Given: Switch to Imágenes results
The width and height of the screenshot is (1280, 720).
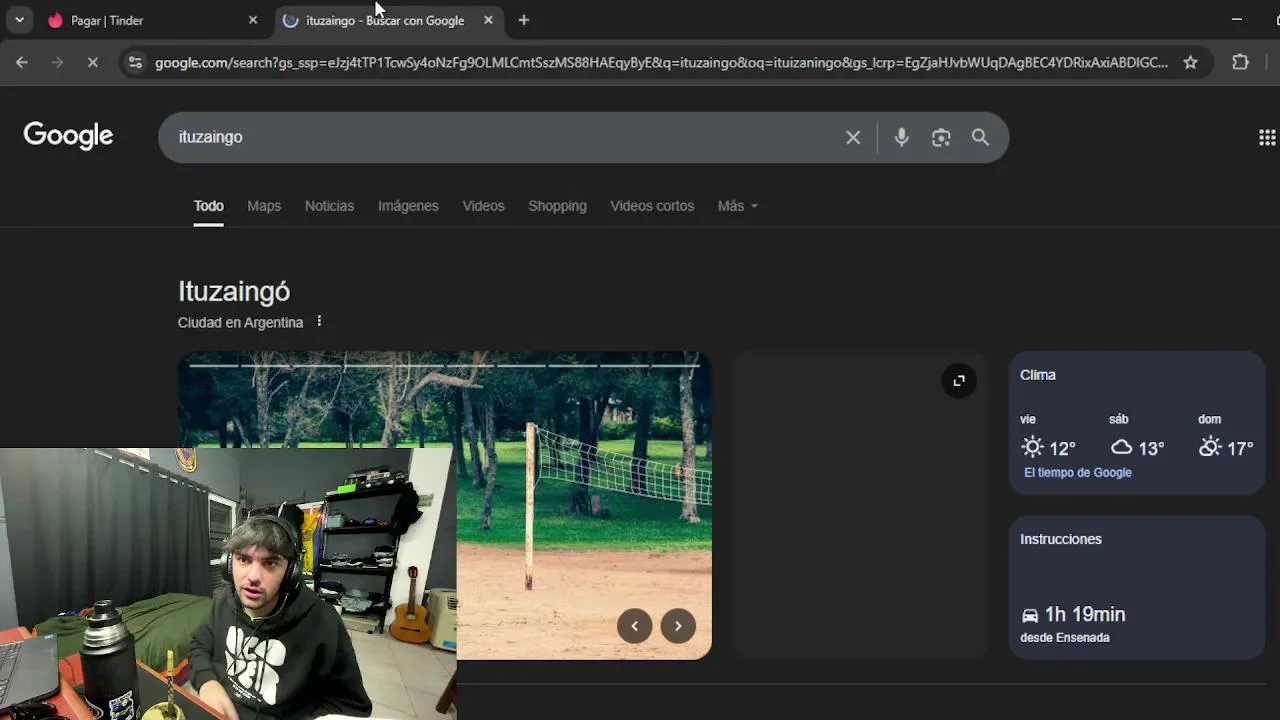Looking at the screenshot, I should pos(408,206).
